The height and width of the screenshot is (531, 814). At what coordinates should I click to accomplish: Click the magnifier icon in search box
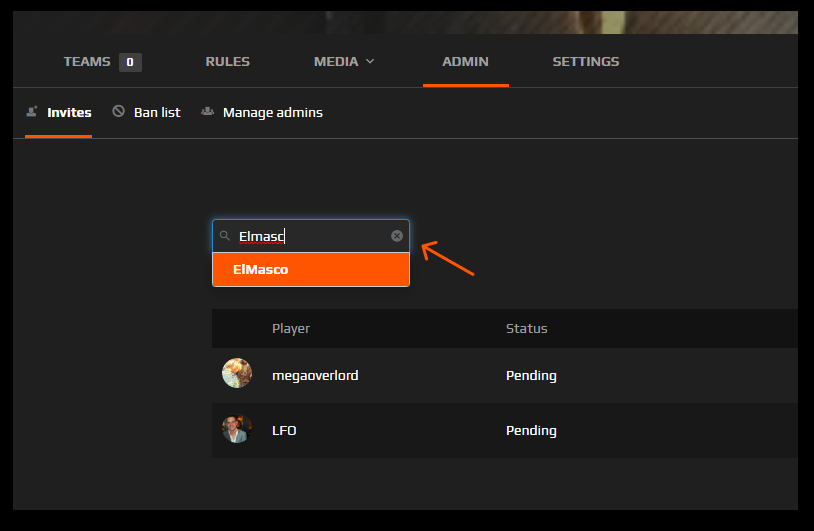point(225,236)
